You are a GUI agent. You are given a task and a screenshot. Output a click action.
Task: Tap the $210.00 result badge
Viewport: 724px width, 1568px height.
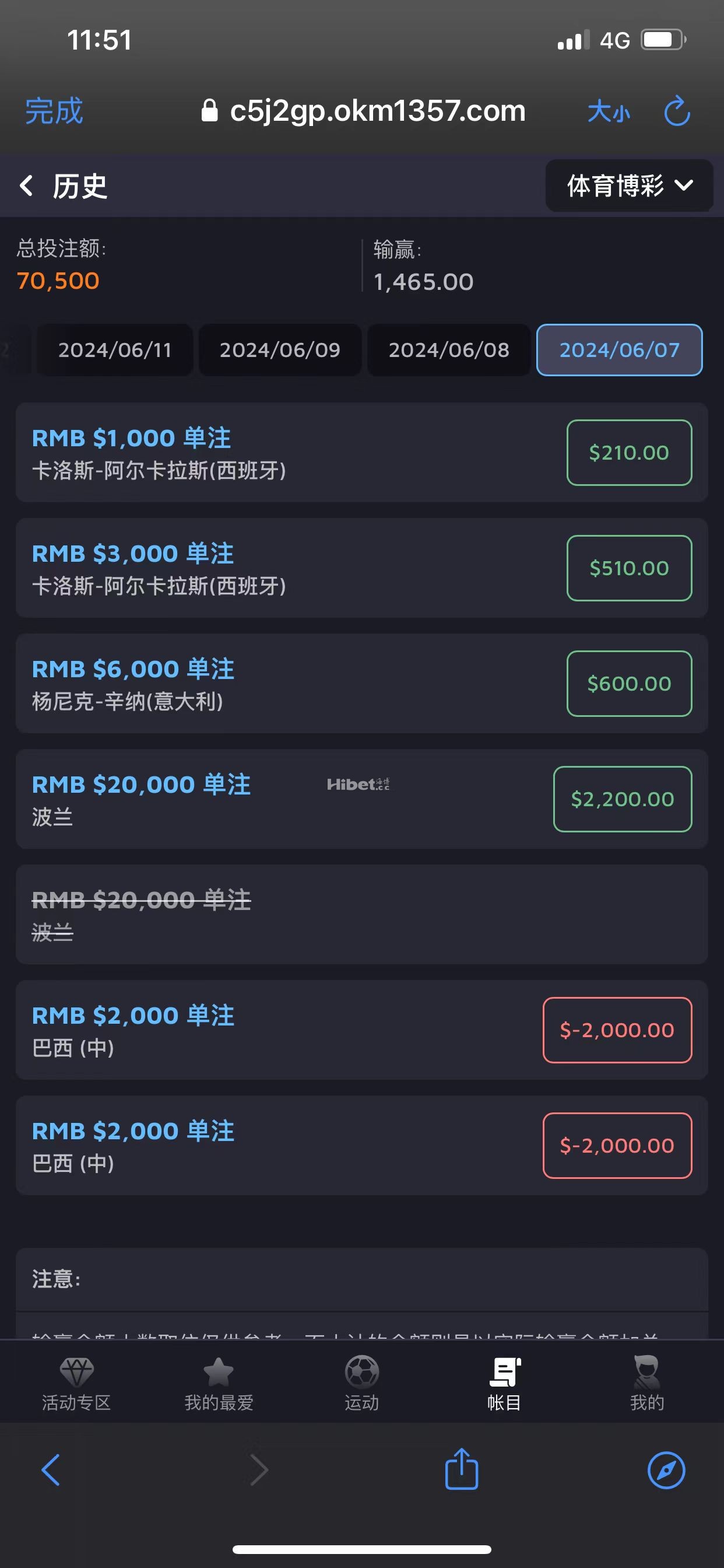[x=628, y=452]
